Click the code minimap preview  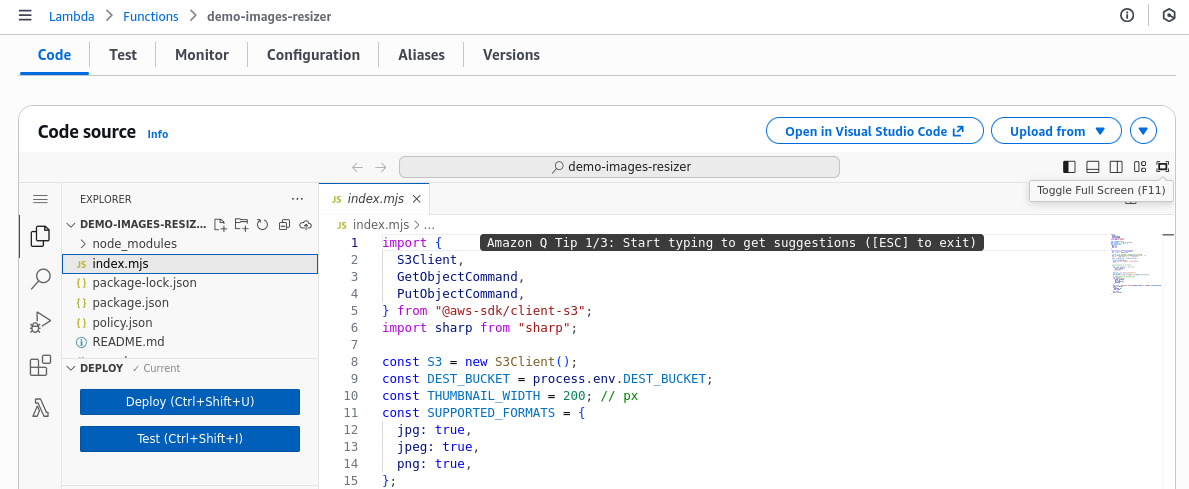[x=1134, y=265]
